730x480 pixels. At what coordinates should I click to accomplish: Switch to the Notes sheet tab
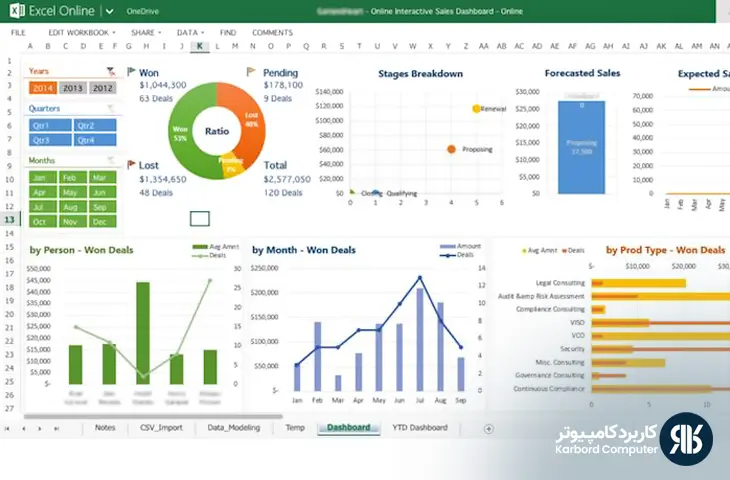tap(105, 427)
